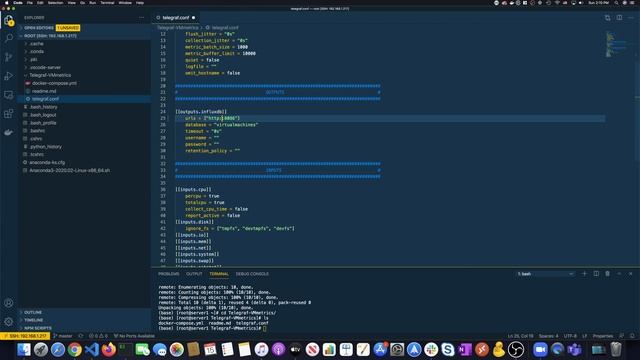Click errors and warnings count in status bar

[x=98, y=336]
